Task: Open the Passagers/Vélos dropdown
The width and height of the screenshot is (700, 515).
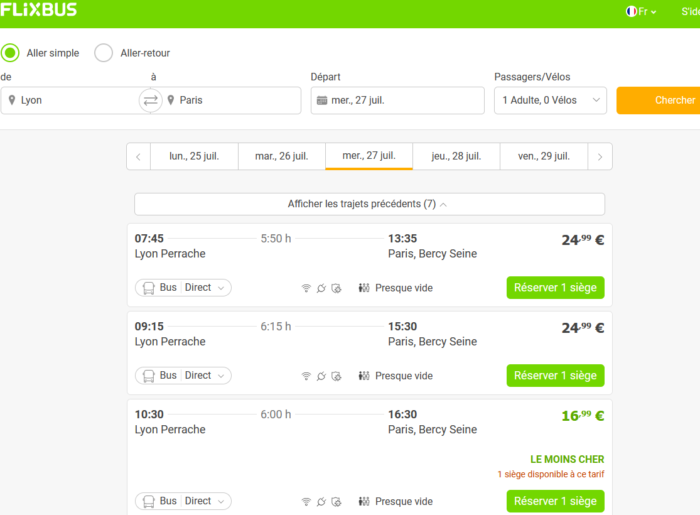Action: 550,100
